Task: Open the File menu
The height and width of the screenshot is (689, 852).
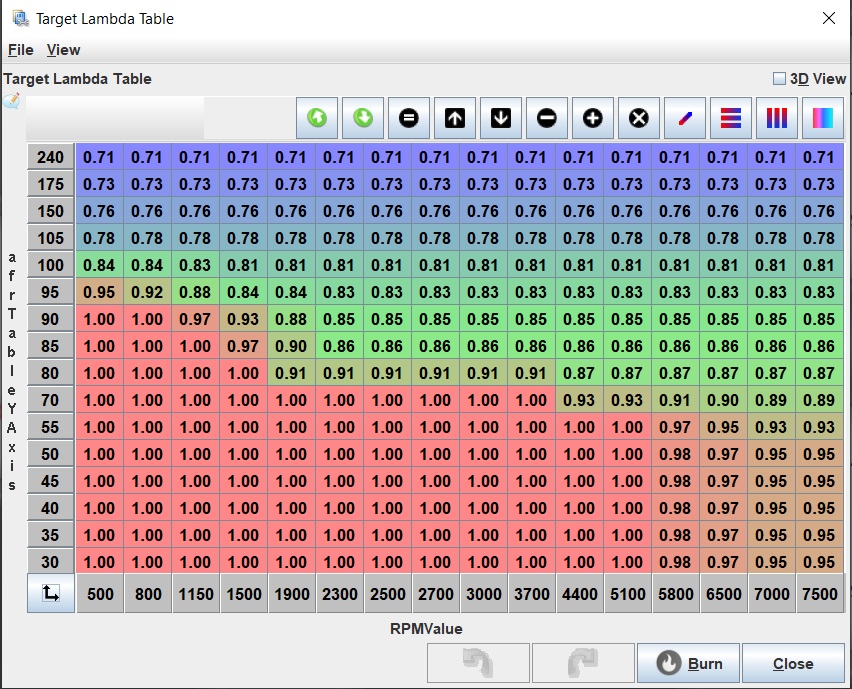Action: (x=20, y=50)
